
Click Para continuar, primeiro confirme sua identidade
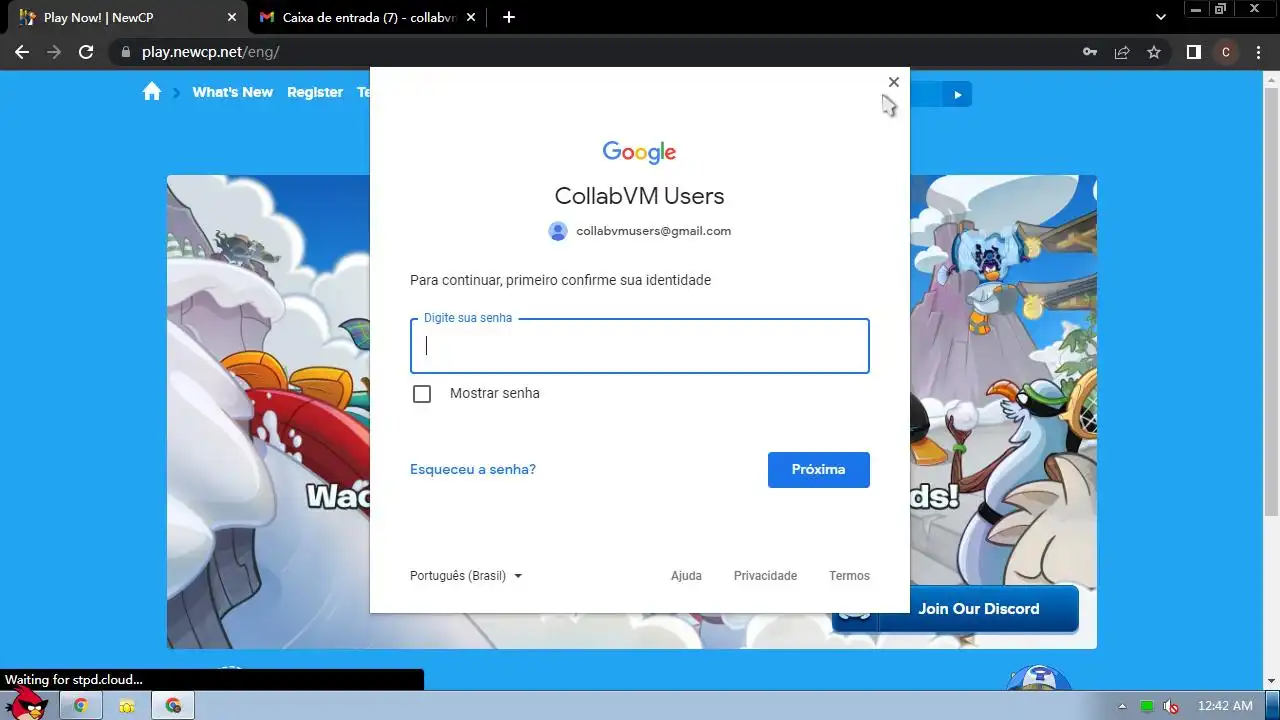561,280
